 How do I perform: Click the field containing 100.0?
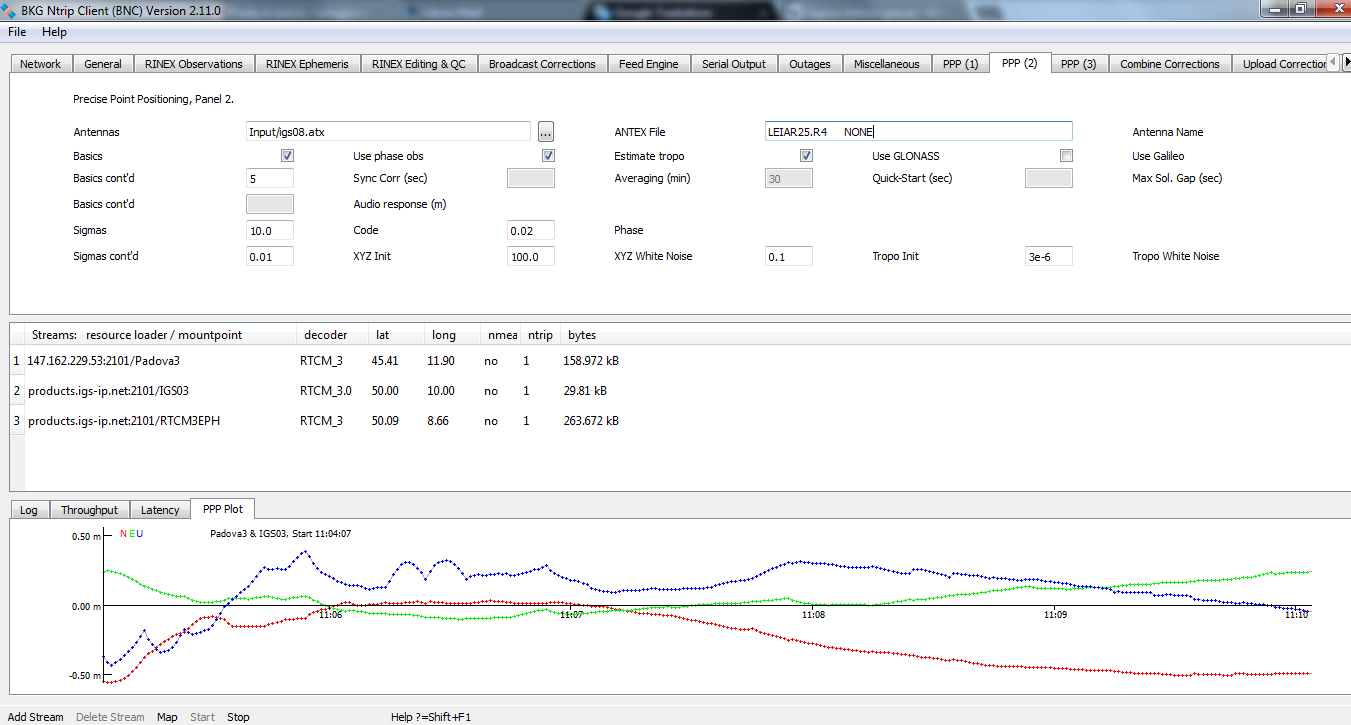[531, 256]
